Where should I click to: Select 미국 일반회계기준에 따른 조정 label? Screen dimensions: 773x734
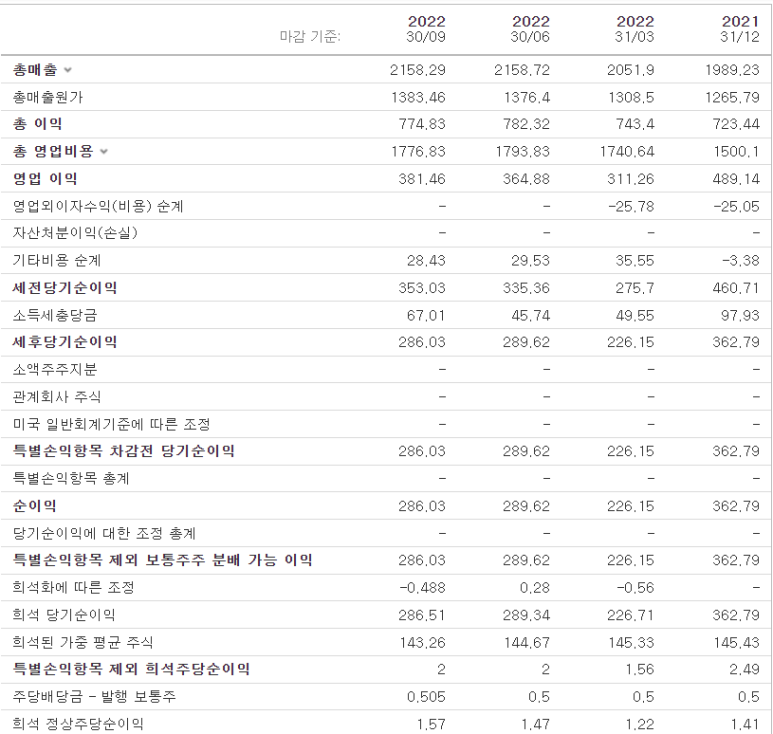[111, 424]
